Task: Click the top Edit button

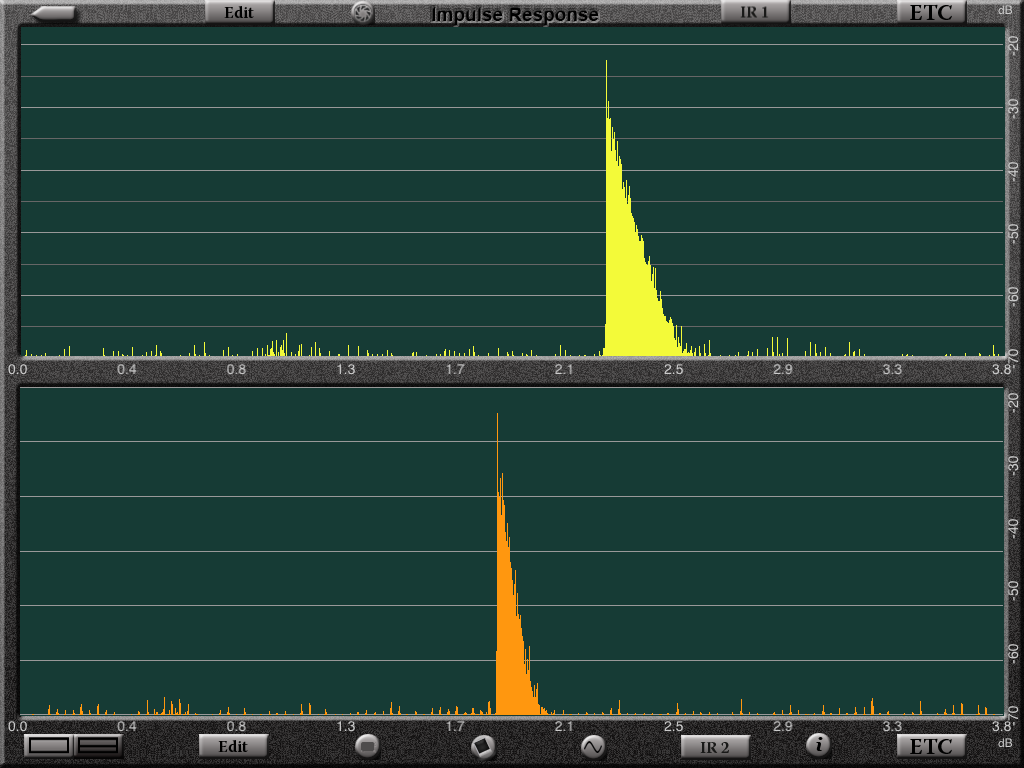Action: 239,13
